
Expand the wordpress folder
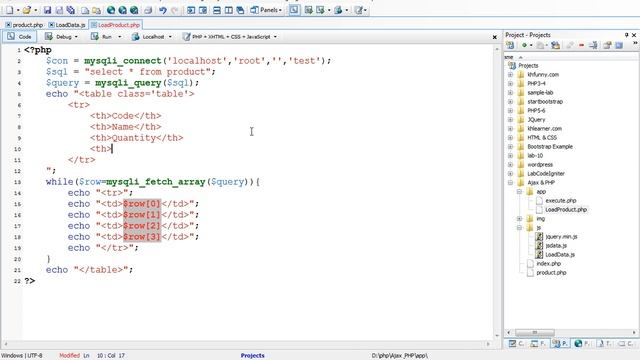point(510,164)
